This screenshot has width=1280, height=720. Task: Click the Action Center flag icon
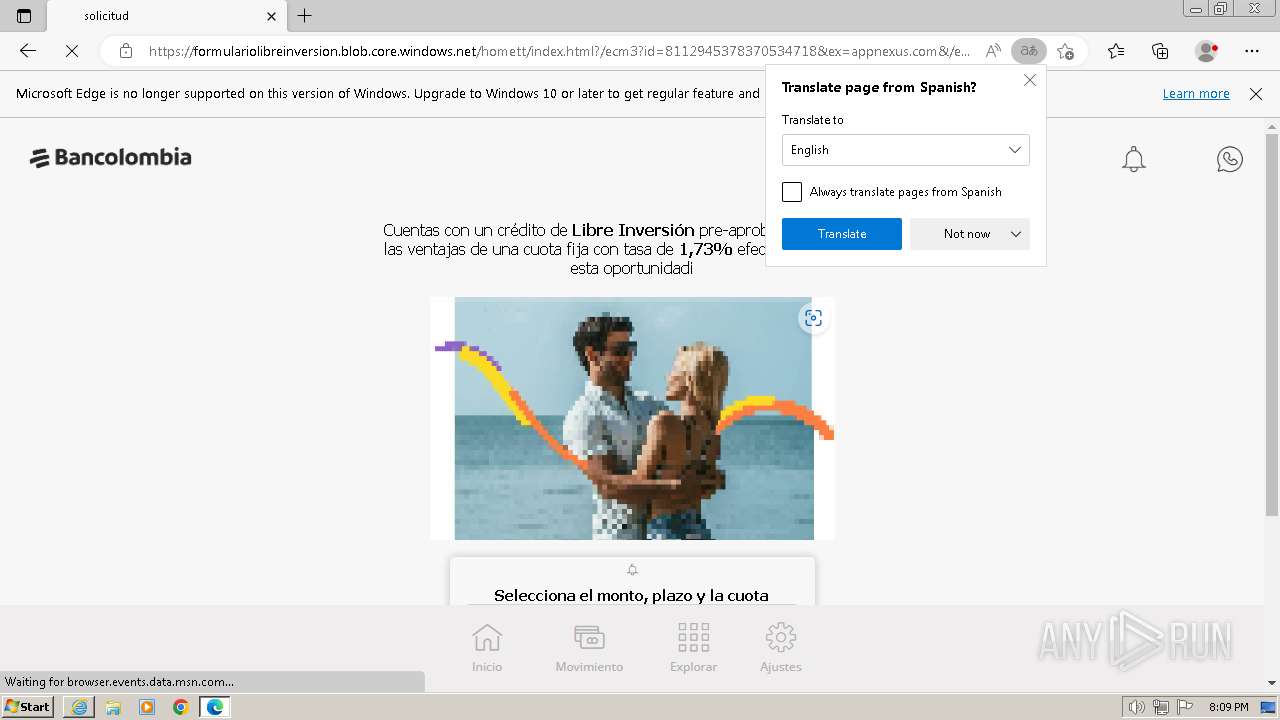1185,707
